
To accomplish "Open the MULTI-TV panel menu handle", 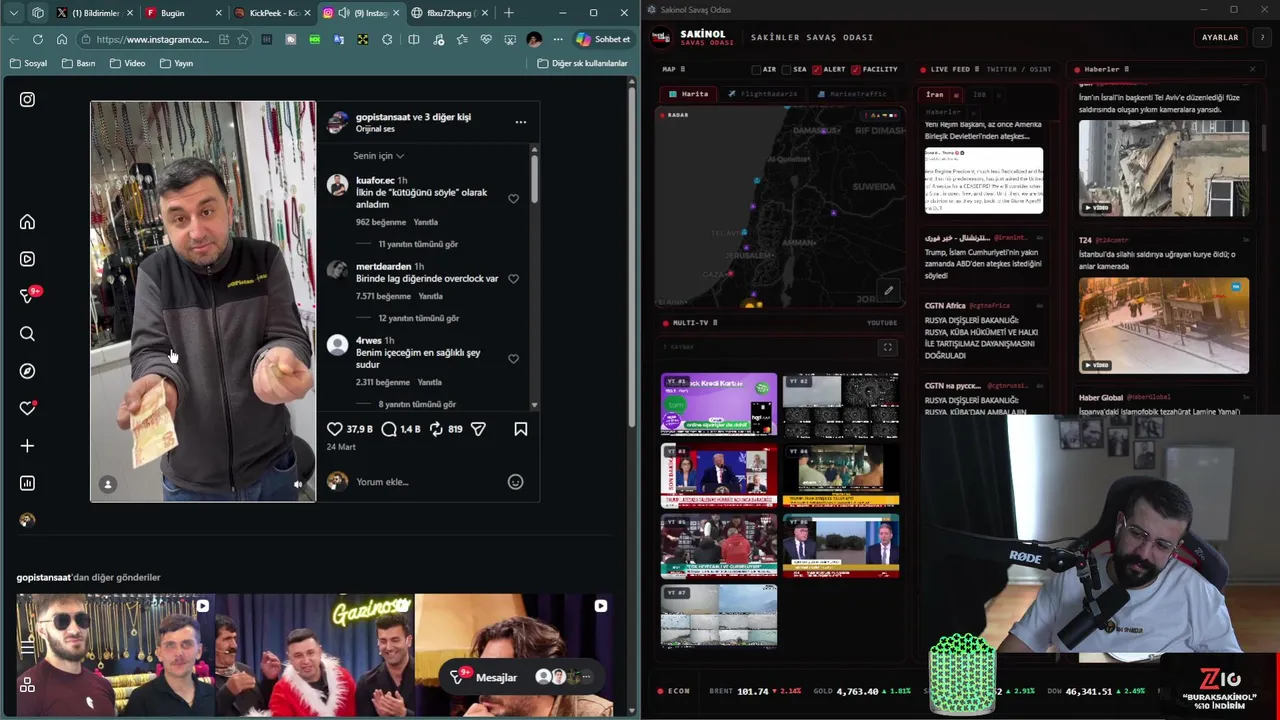I will point(714,323).
